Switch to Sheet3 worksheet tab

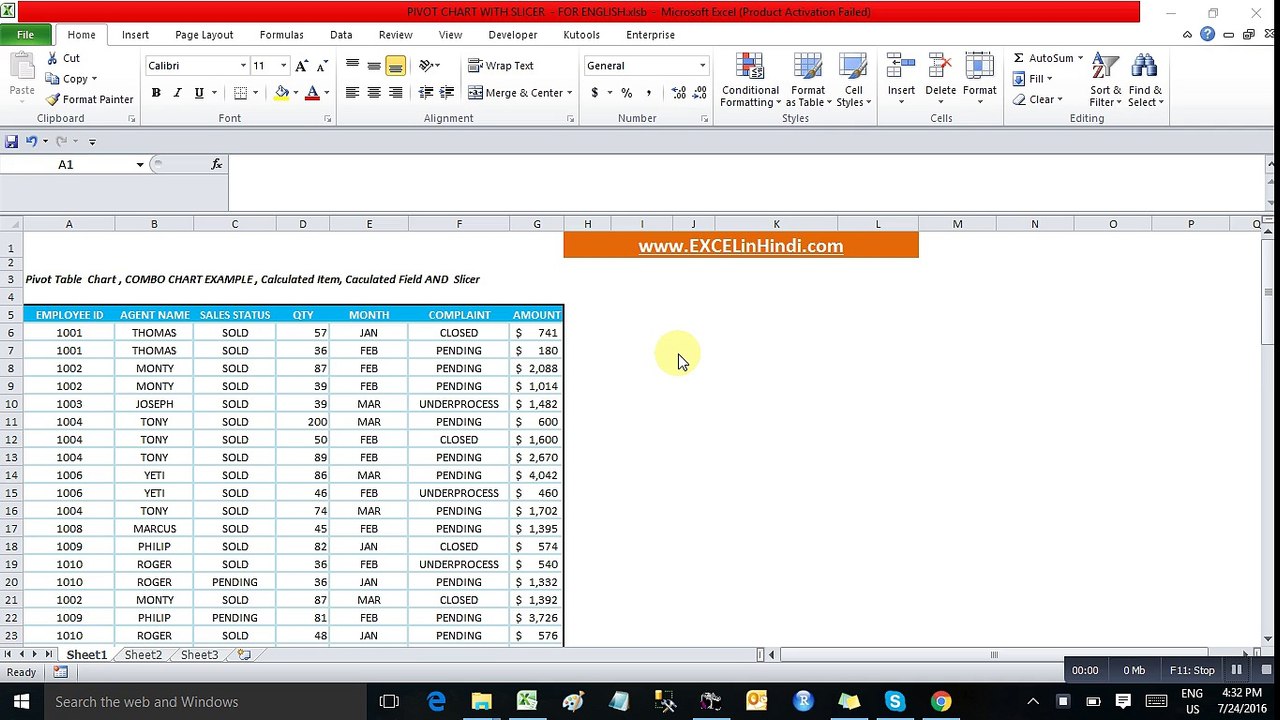click(x=199, y=655)
